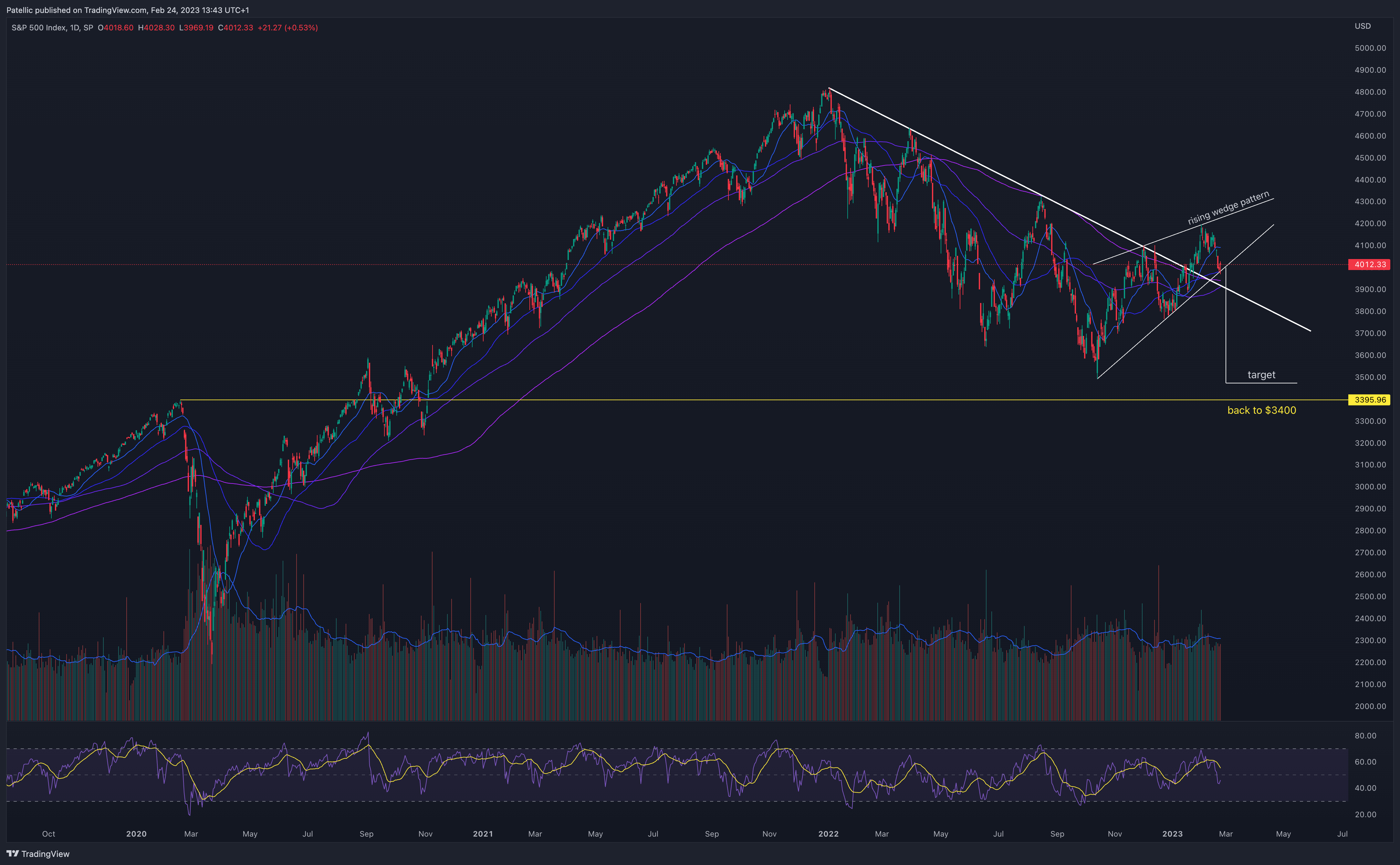Viewport: 1400px width, 865px height.
Task: Select the 'target' text annotation
Action: [1261, 375]
